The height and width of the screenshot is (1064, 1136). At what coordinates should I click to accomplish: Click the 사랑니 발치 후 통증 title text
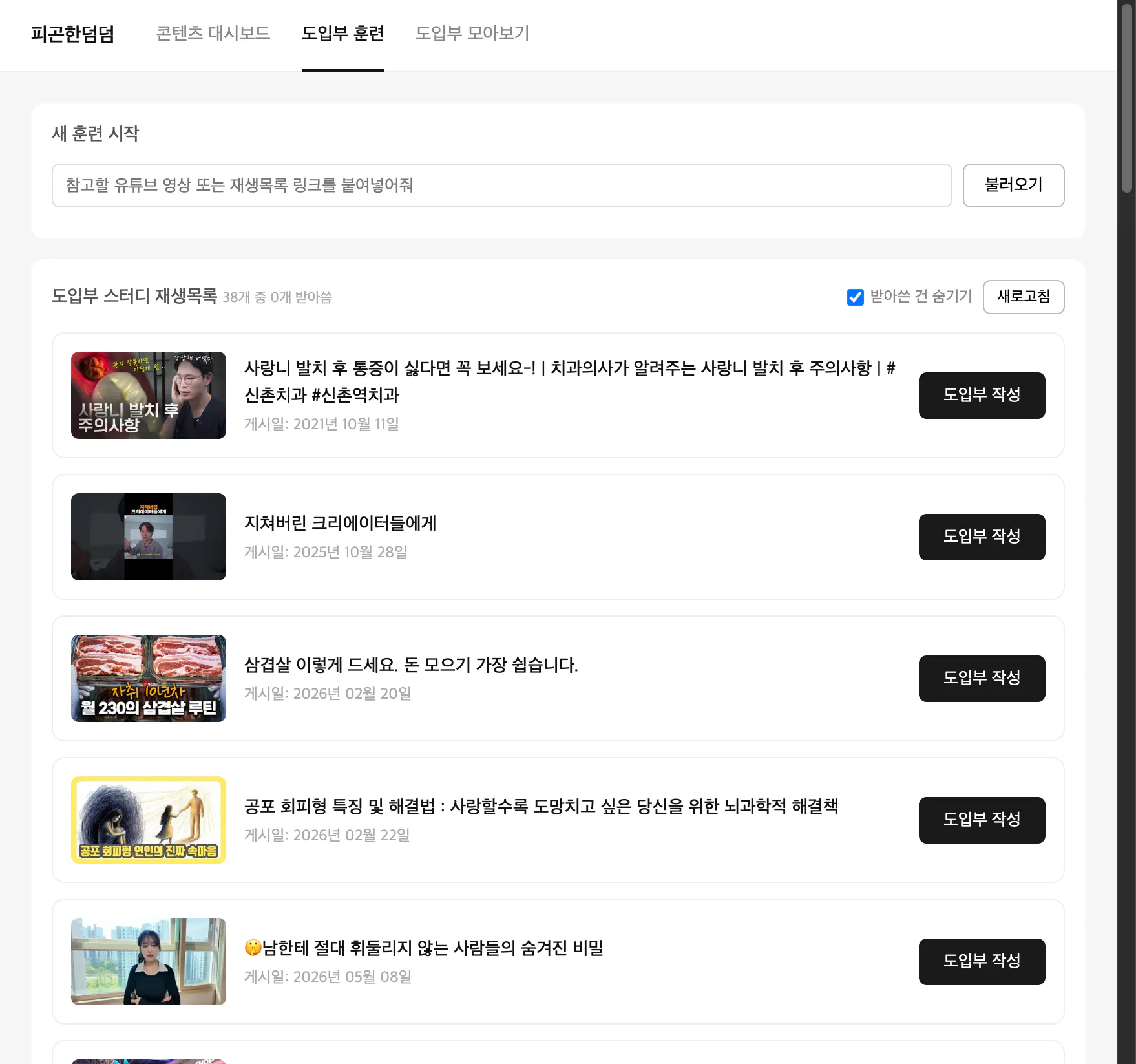coord(570,381)
